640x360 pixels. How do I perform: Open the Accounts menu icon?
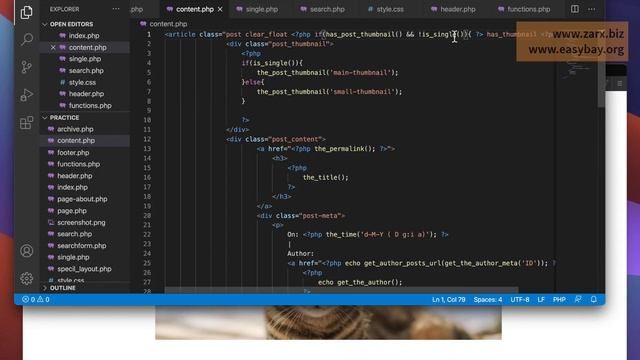[27, 251]
